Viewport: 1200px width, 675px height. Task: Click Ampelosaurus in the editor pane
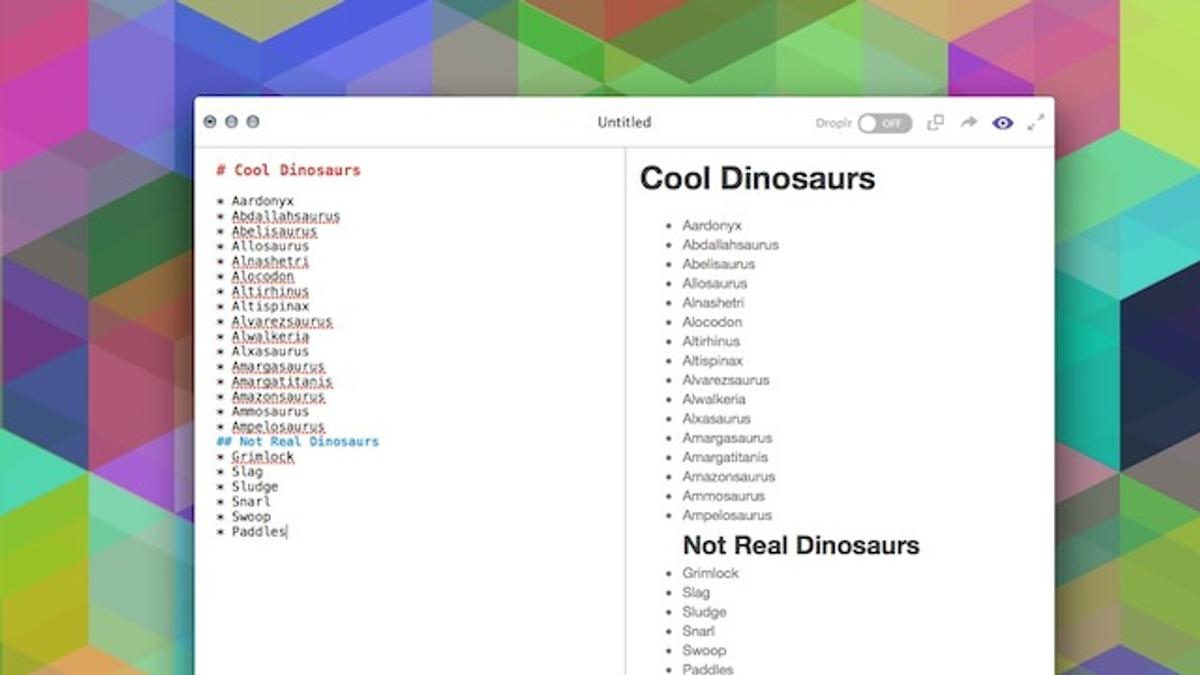(x=278, y=427)
